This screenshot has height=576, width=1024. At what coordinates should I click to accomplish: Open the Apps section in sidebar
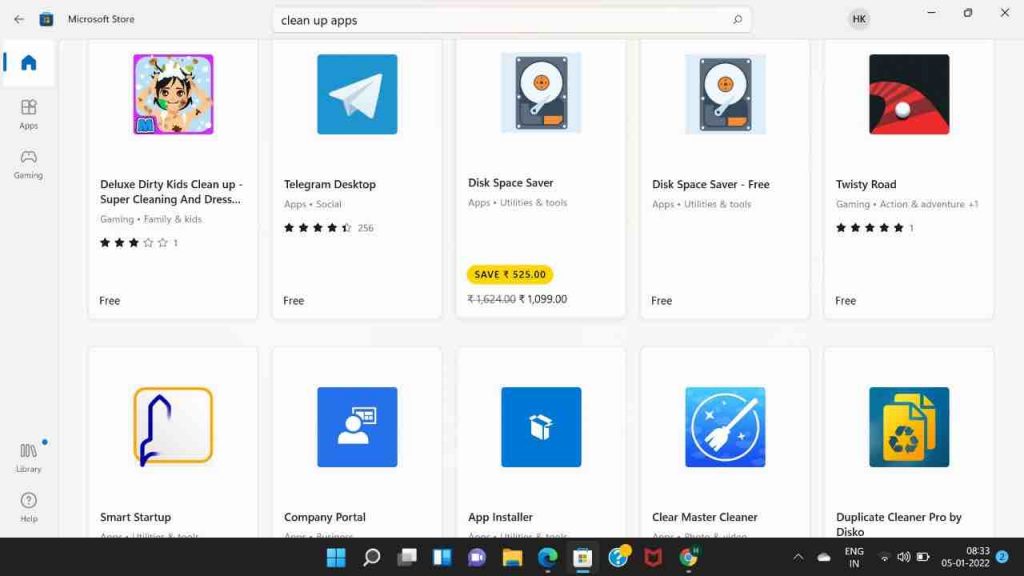28,114
